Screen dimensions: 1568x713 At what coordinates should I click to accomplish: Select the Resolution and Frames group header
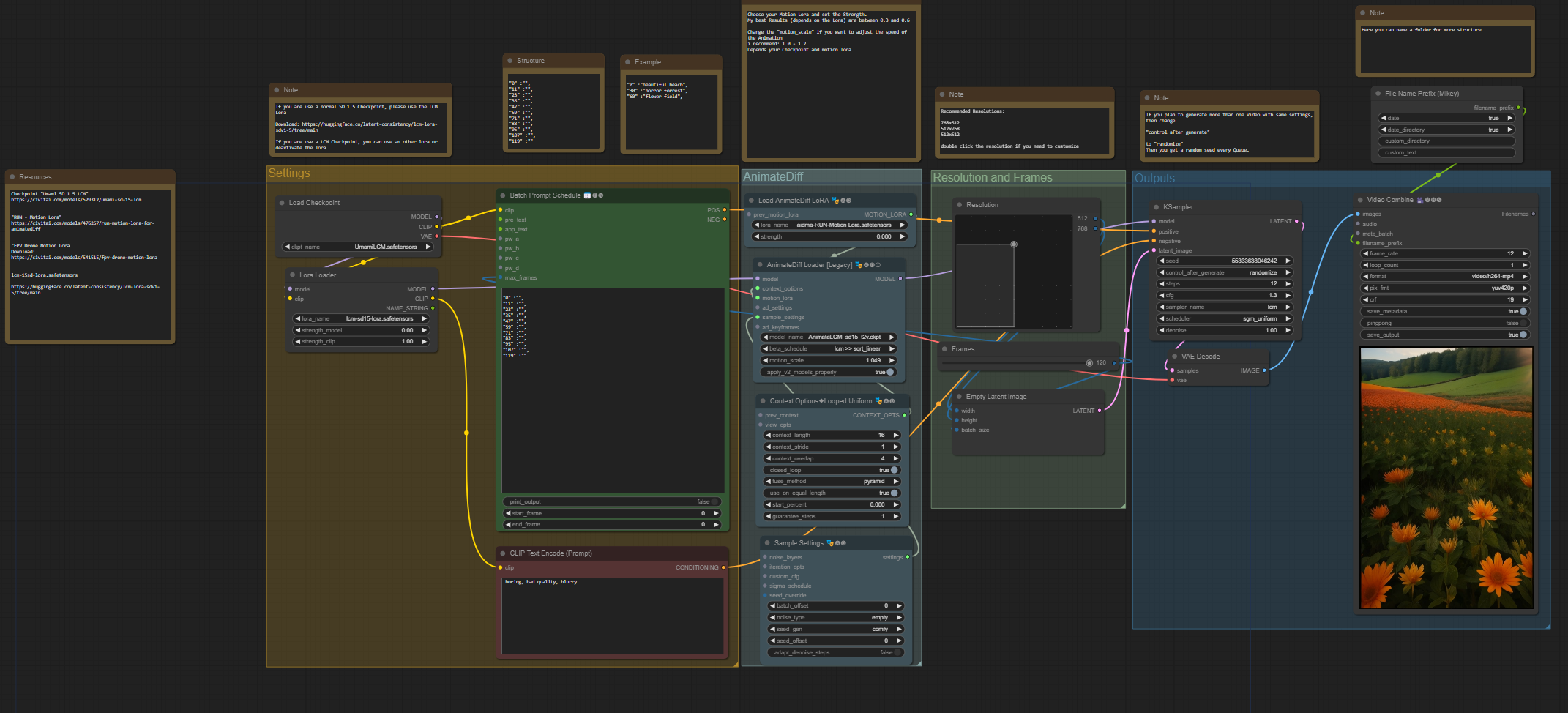(x=992, y=178)
